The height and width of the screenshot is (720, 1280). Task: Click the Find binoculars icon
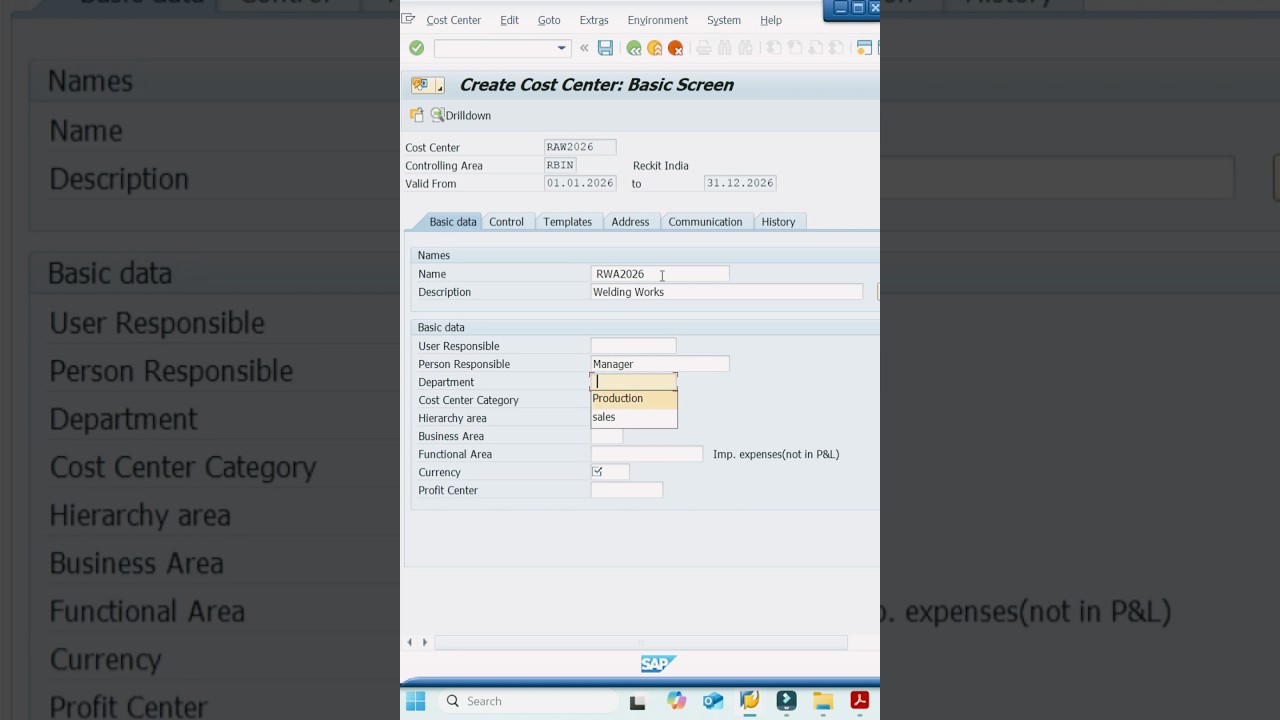click(x=725, y=48)
